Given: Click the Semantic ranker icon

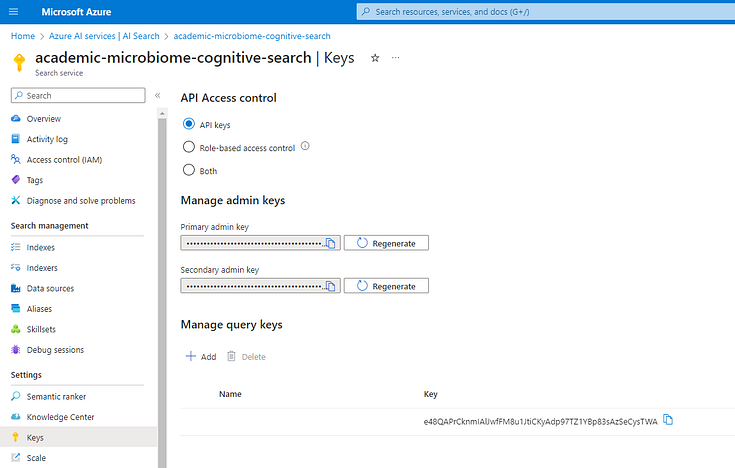Looking at the screenshot, I should coord(15,396).
